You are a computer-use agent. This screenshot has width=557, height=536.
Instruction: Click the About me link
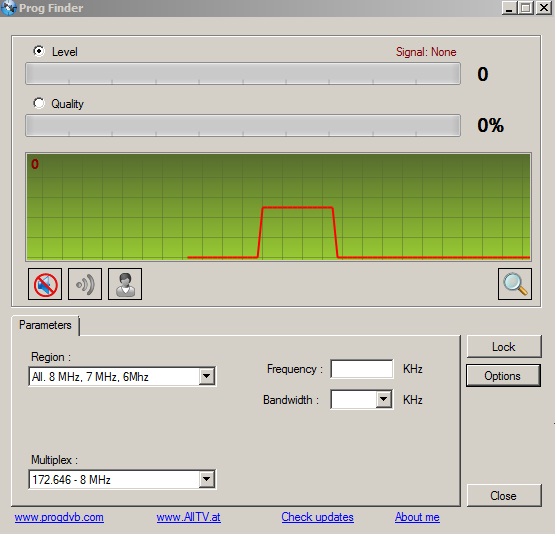click(x=418, y=518)
